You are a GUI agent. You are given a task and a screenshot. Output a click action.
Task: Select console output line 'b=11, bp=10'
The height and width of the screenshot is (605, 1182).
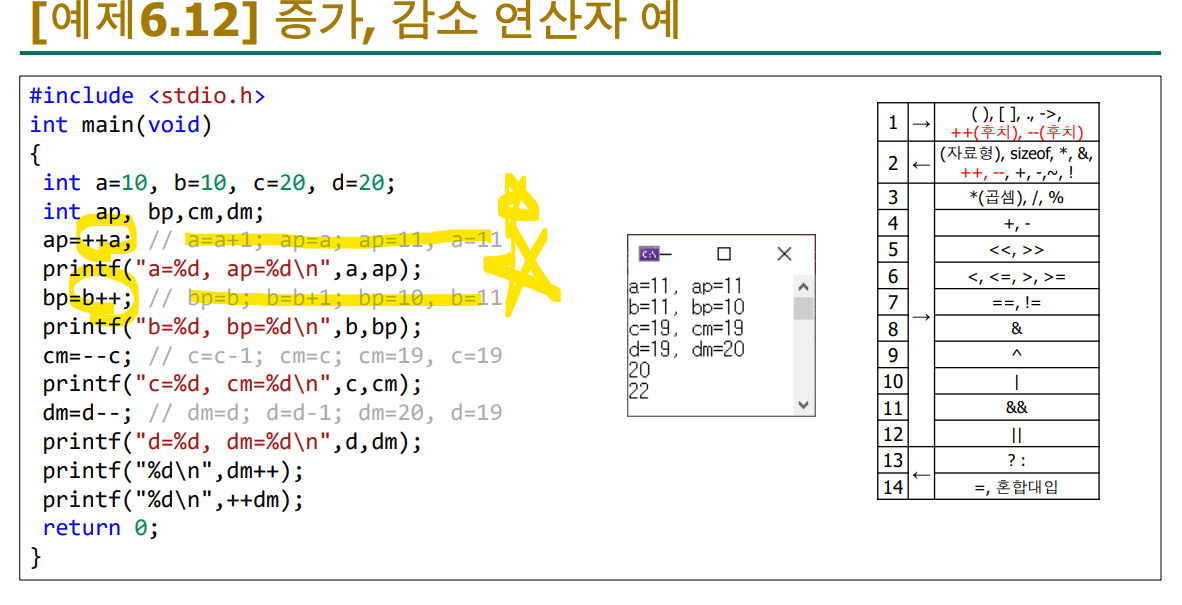click(x=686, y=307)
